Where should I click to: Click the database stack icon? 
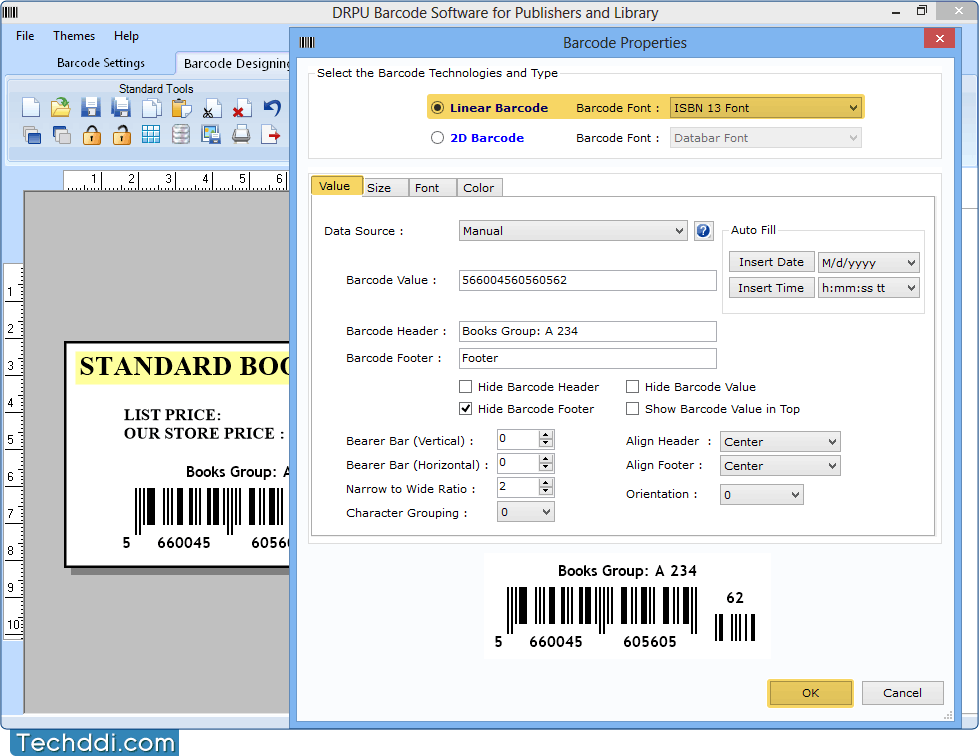coord(181,135)
